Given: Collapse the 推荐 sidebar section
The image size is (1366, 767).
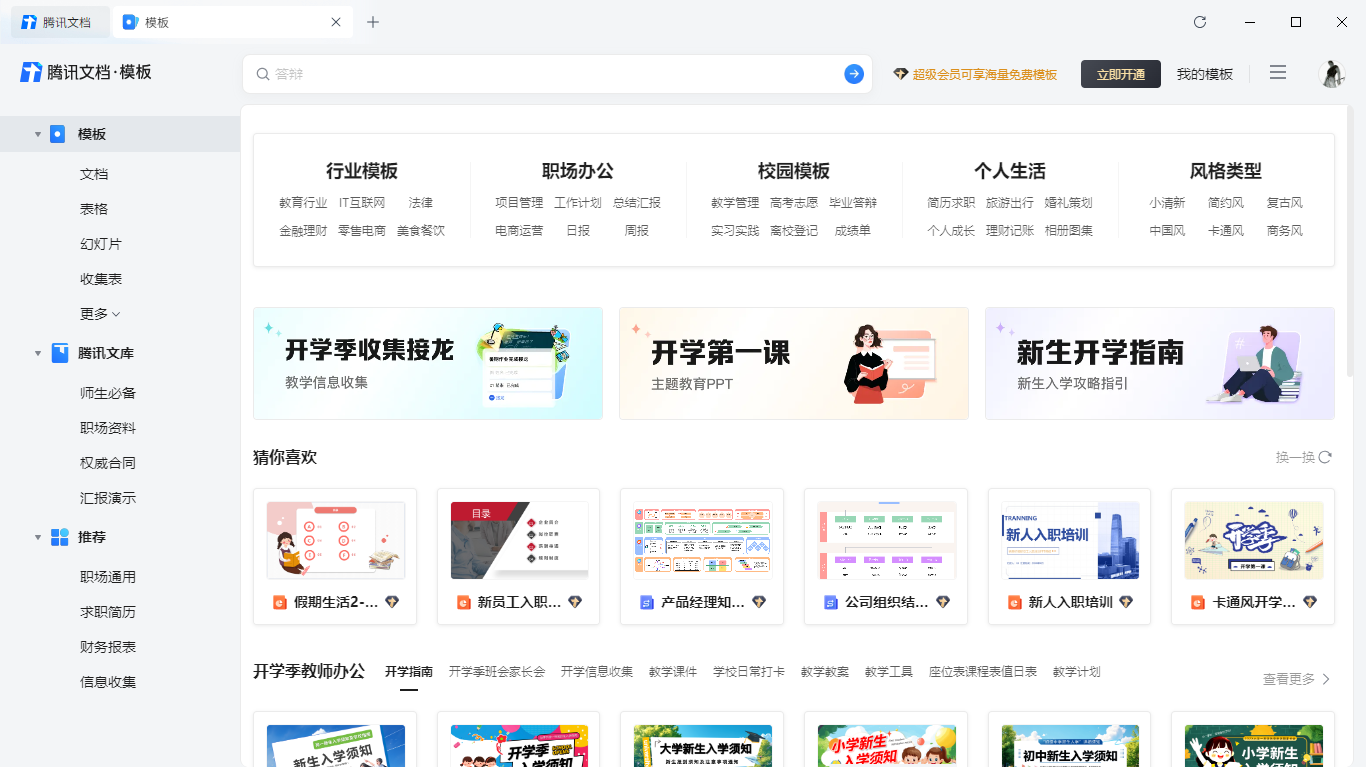Looking at the screenshot, I should click(x=38, y=537).
